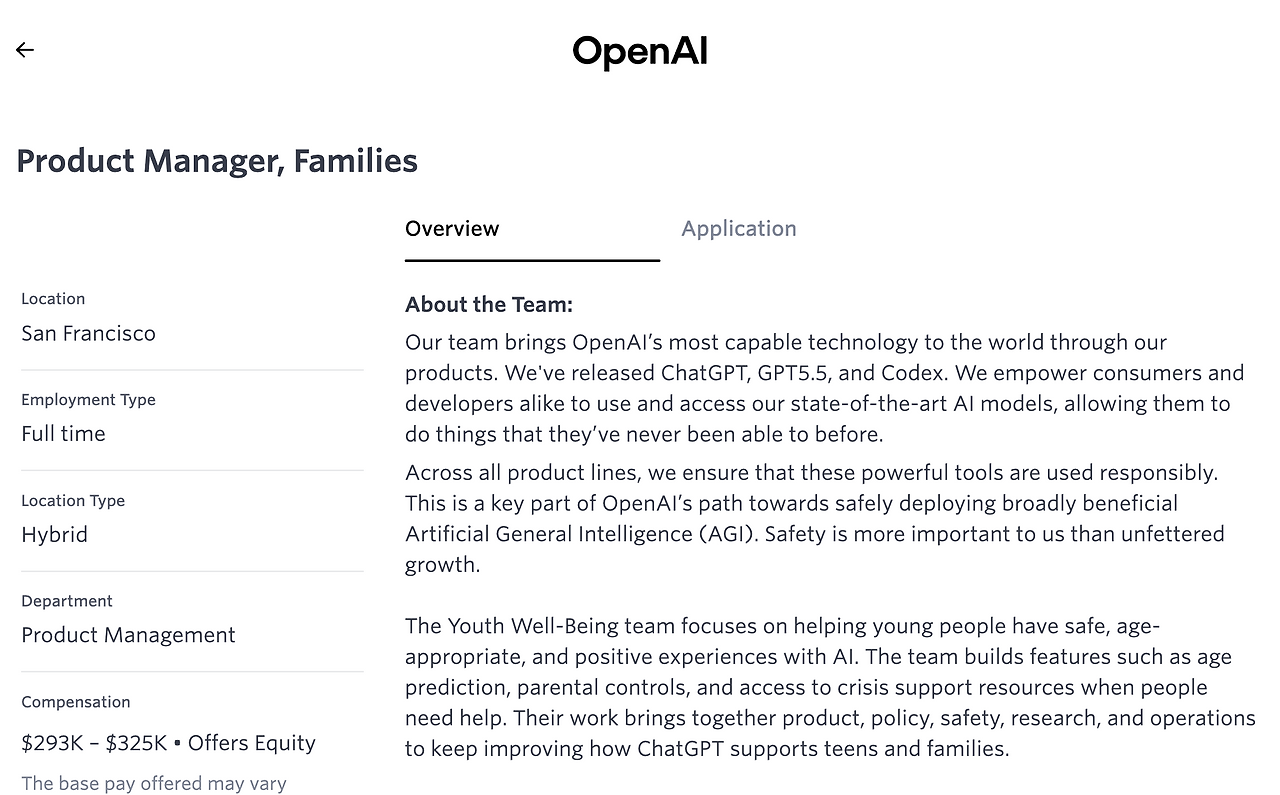This screenshot has width=1280, height=795.
Task: Click the Department field label
Action: pos(67,601)
